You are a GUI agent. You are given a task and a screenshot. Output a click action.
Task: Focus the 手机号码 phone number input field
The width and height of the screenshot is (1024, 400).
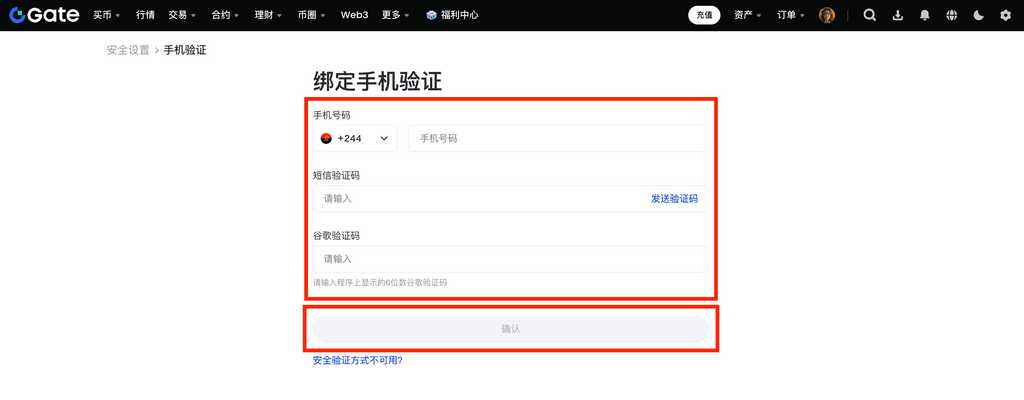pos(558,138)
